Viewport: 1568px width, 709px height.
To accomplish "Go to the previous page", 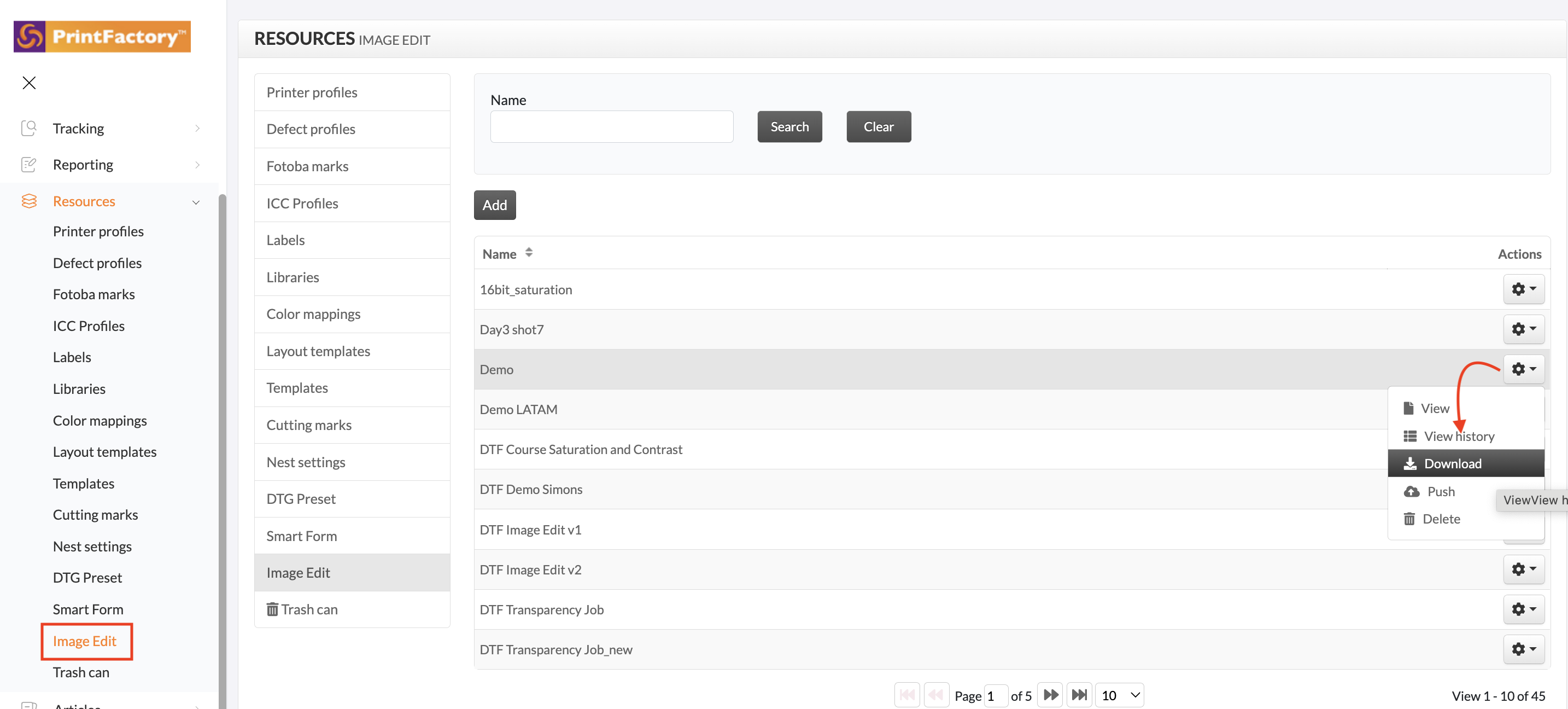I will click(x=936, y=695).
